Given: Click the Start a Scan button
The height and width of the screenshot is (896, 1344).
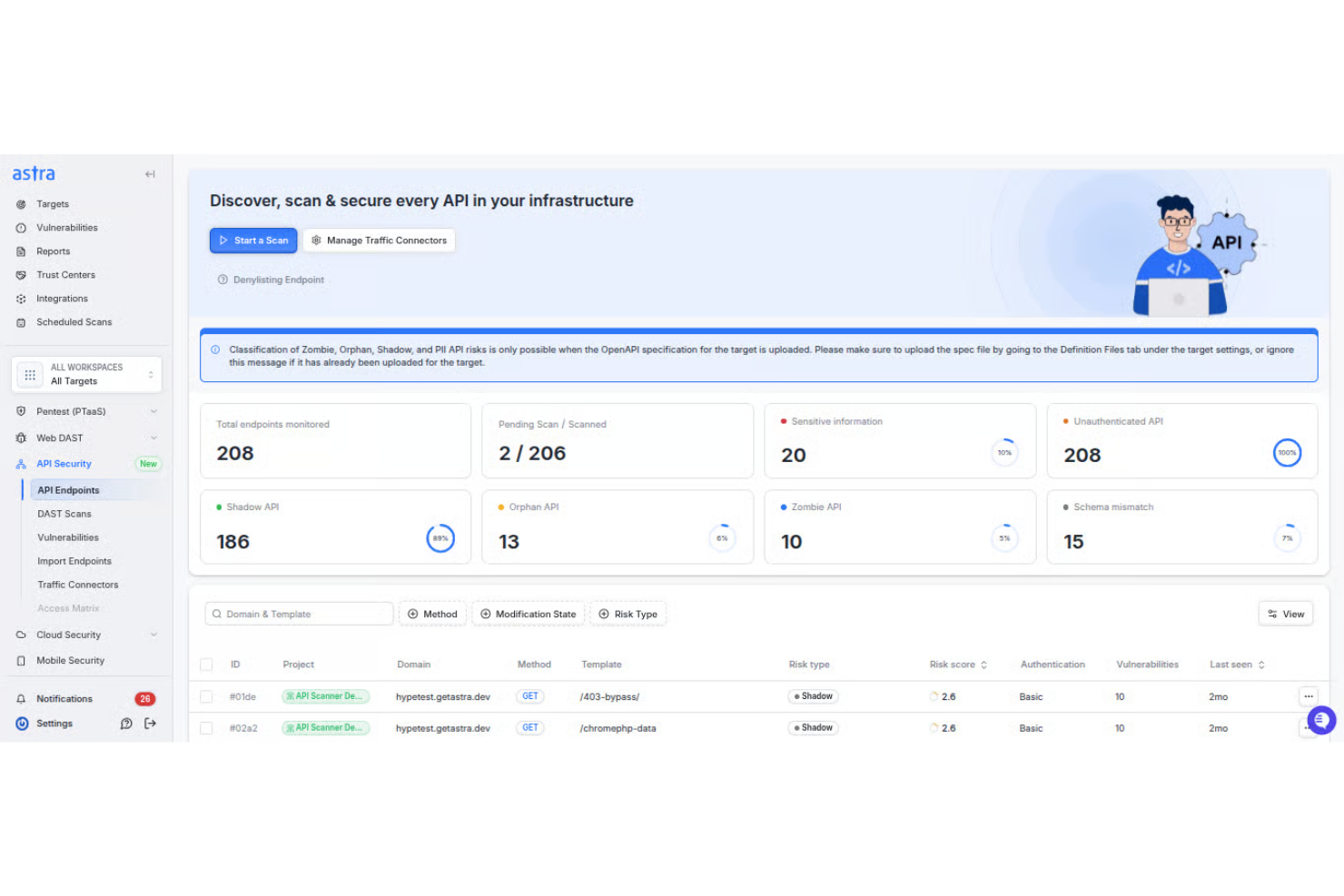Looking at the screenshot, I should (253, 240).
